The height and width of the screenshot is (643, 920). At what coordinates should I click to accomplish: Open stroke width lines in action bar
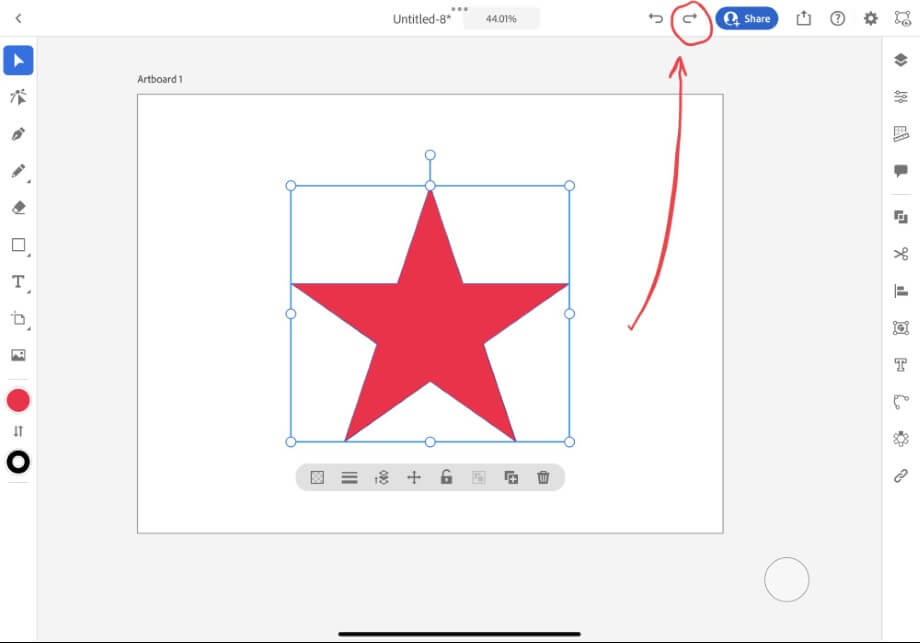click(x=349, y=478)
